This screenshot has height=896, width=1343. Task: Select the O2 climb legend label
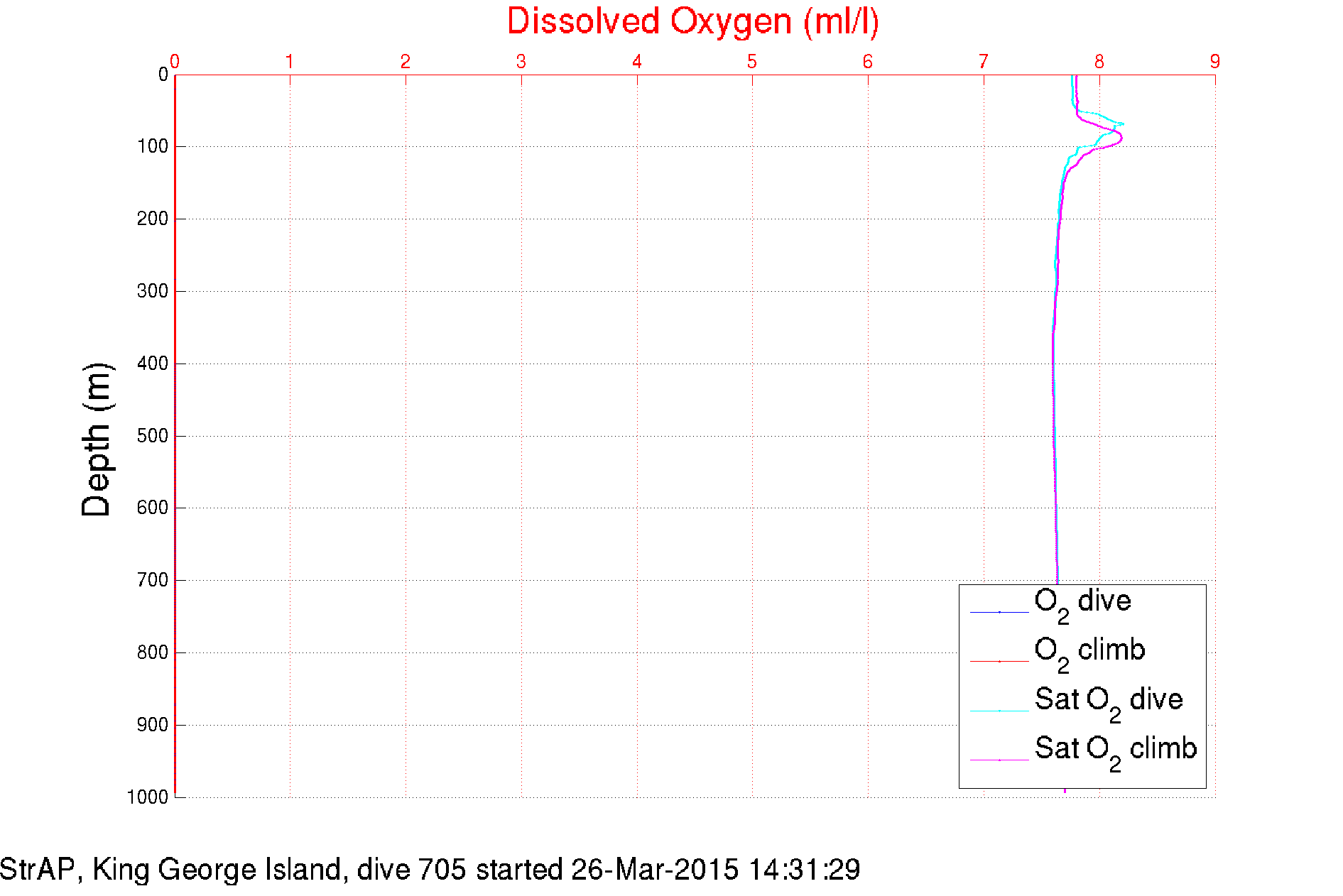point(1089,651)
